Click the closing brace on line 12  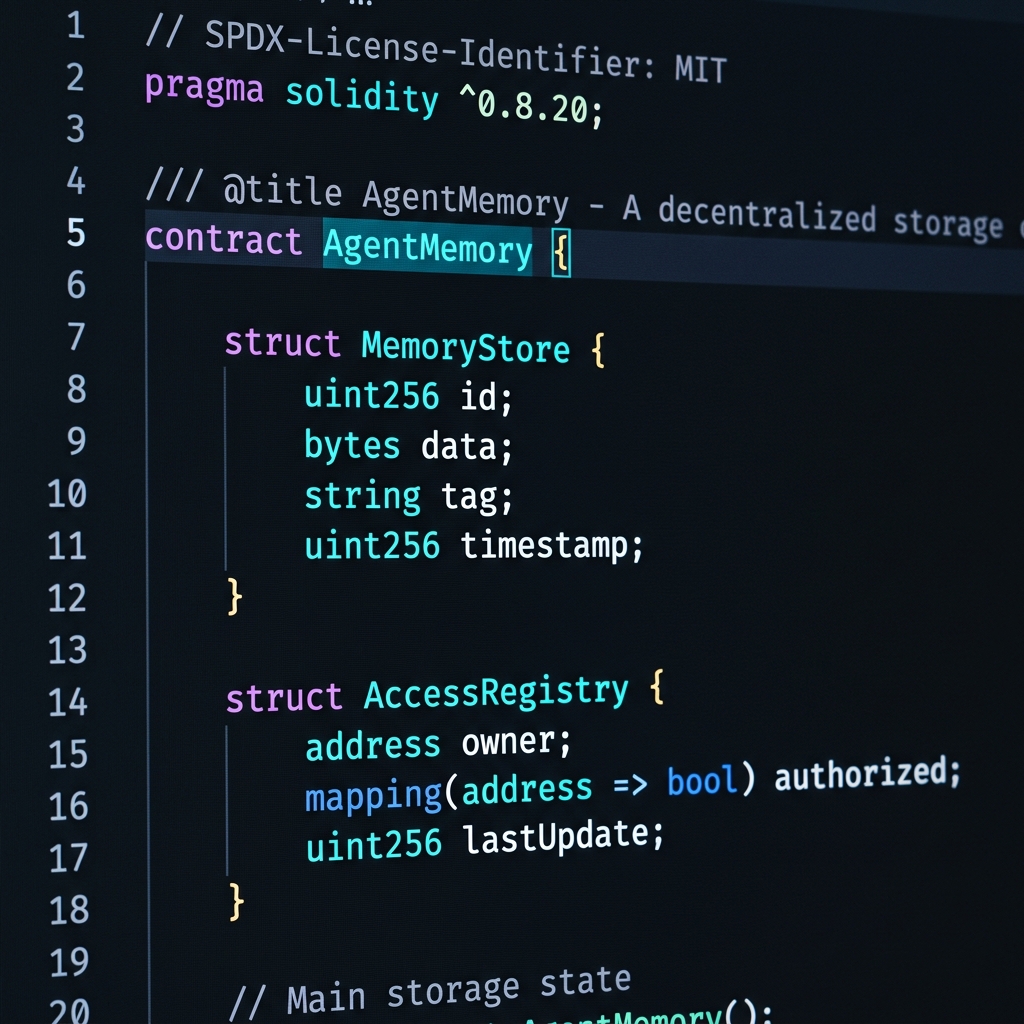234,596
